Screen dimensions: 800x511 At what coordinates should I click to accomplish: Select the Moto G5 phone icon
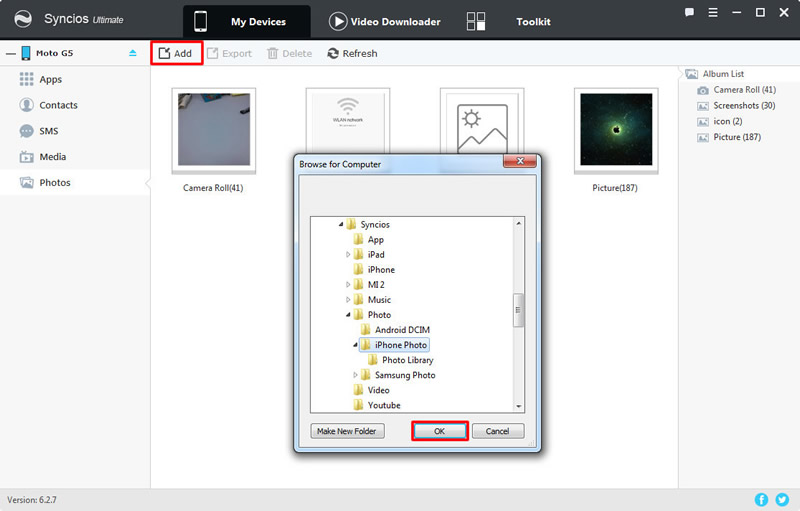click(x=26, y=53)
